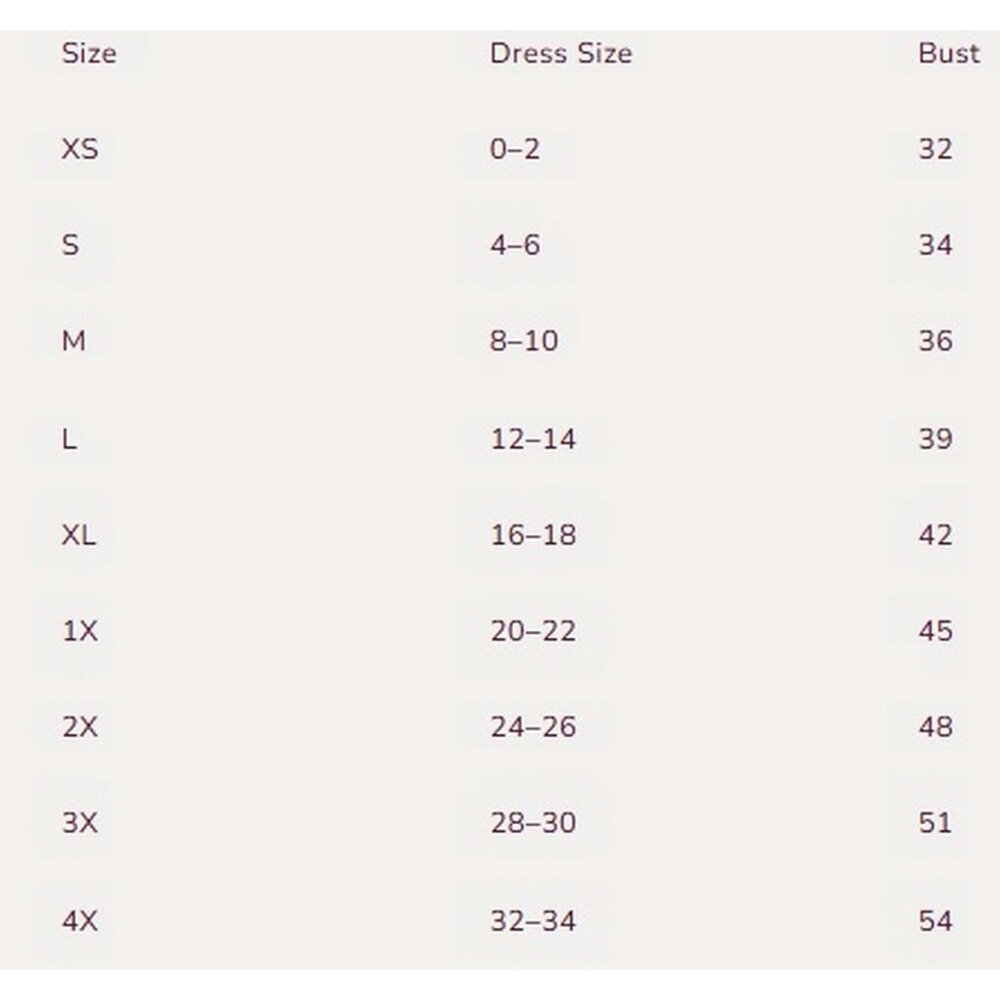1000x1000 pixels.
Task: Click the bust value 45
Action: click(936, 631)
